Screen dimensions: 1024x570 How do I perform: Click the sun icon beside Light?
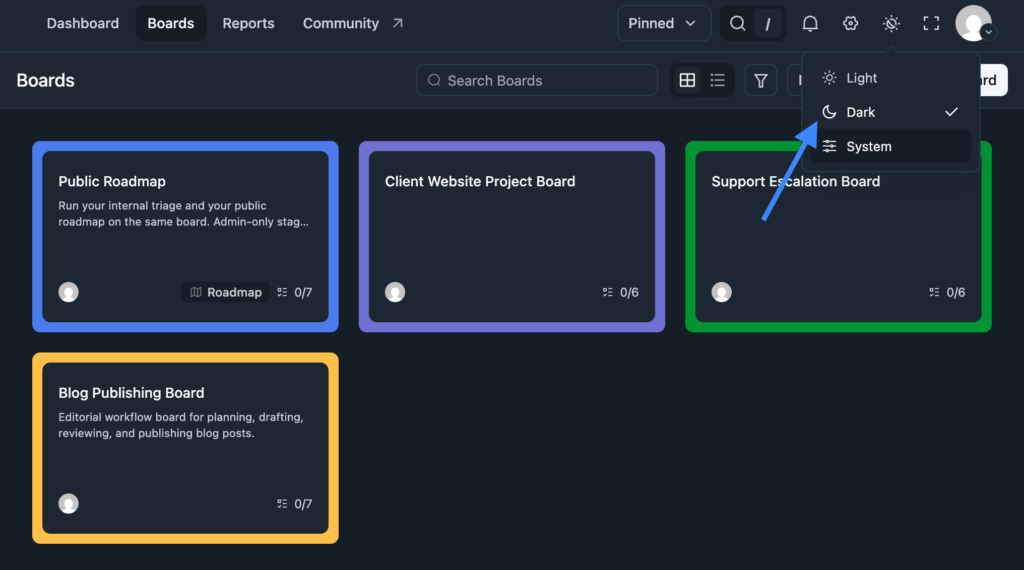click(x=829, y=78)
